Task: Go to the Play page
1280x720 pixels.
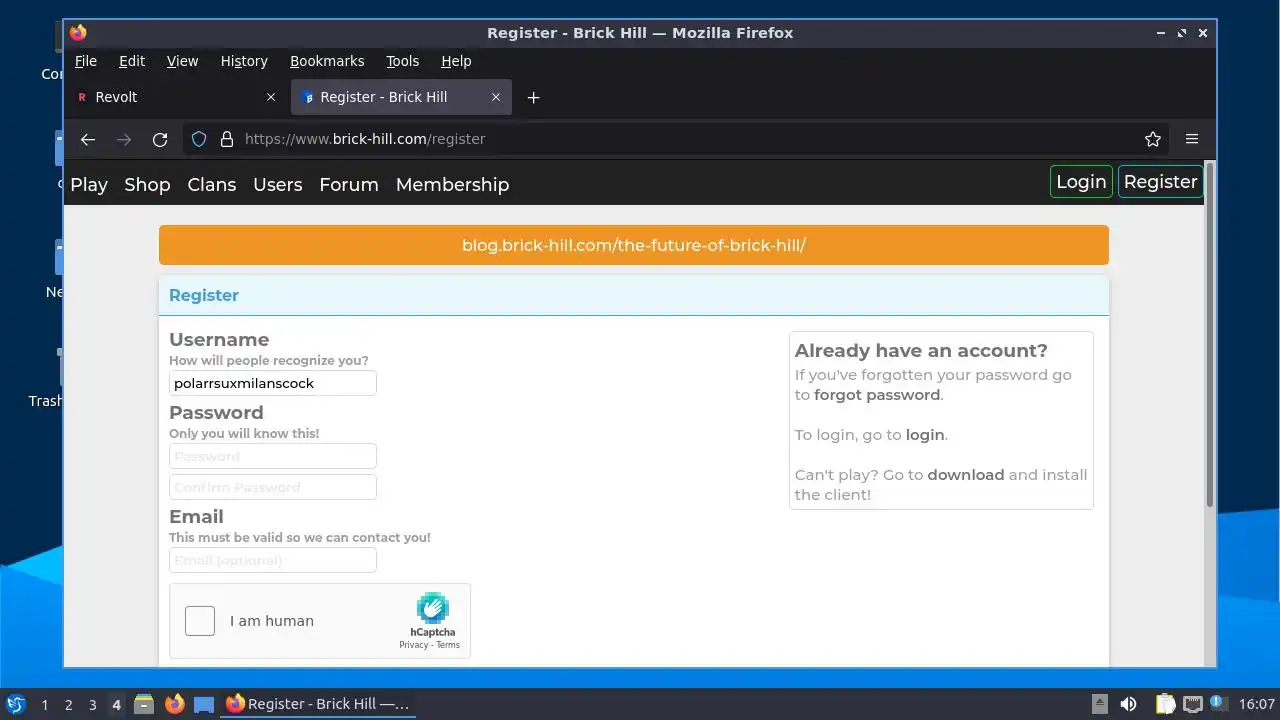Action: (89, 184)
